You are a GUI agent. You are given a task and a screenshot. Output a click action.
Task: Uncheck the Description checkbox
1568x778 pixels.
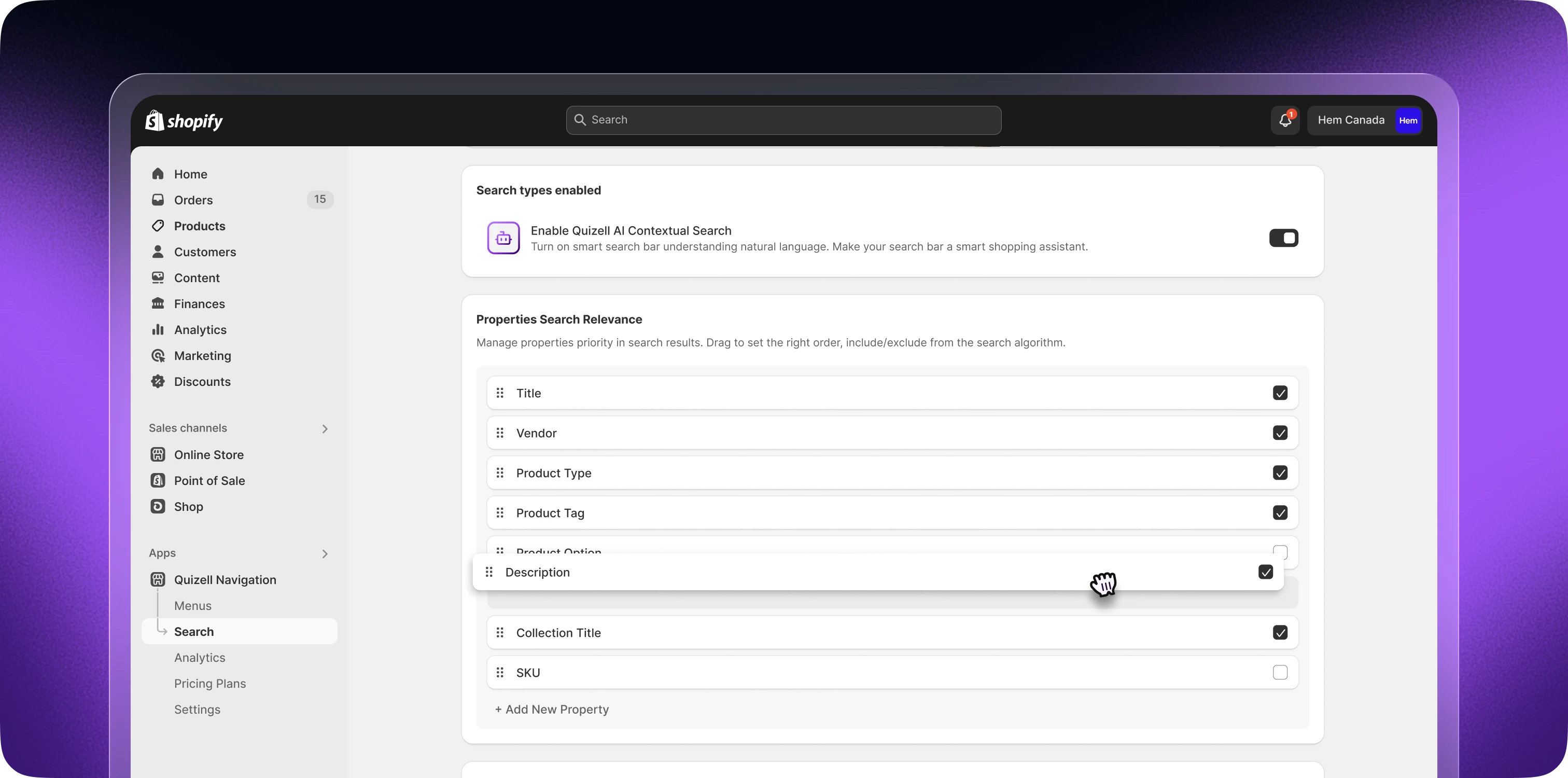pos(1266,572)
